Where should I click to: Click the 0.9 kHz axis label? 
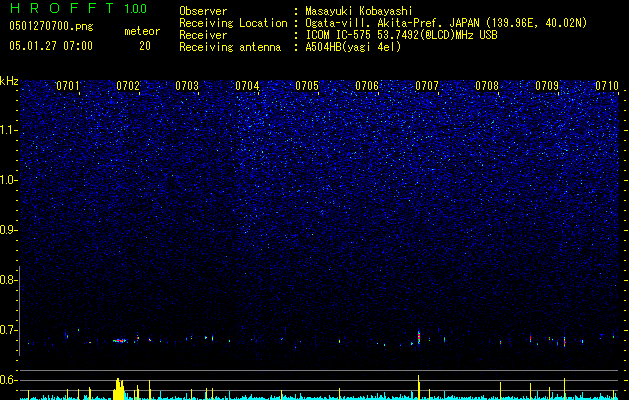9,230
